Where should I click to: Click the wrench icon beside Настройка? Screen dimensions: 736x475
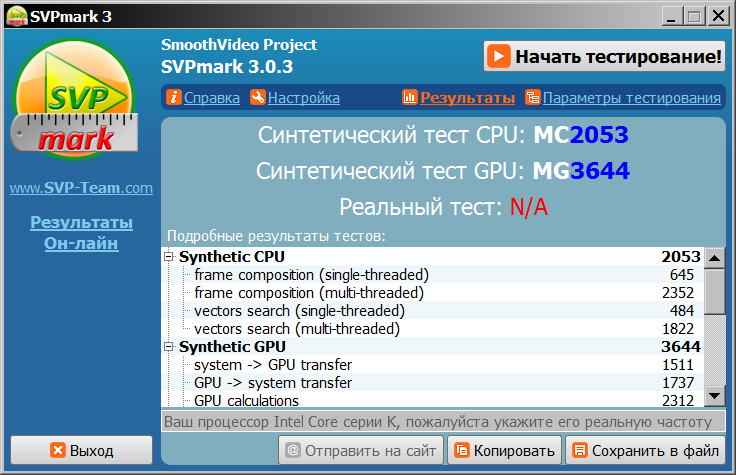tap(257, 98)
